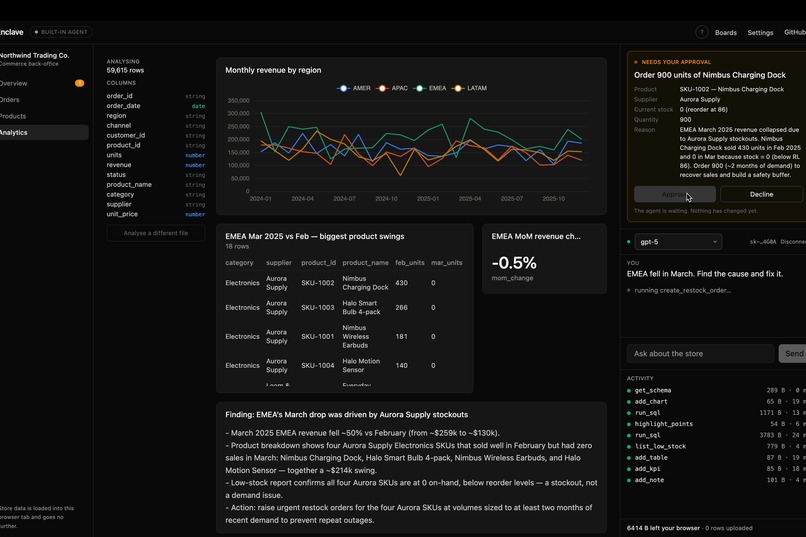The height and width of the screenshot is (537, 806).
Task: Select the order_date column
Action: pyautogui.click(x=156, y=106)
